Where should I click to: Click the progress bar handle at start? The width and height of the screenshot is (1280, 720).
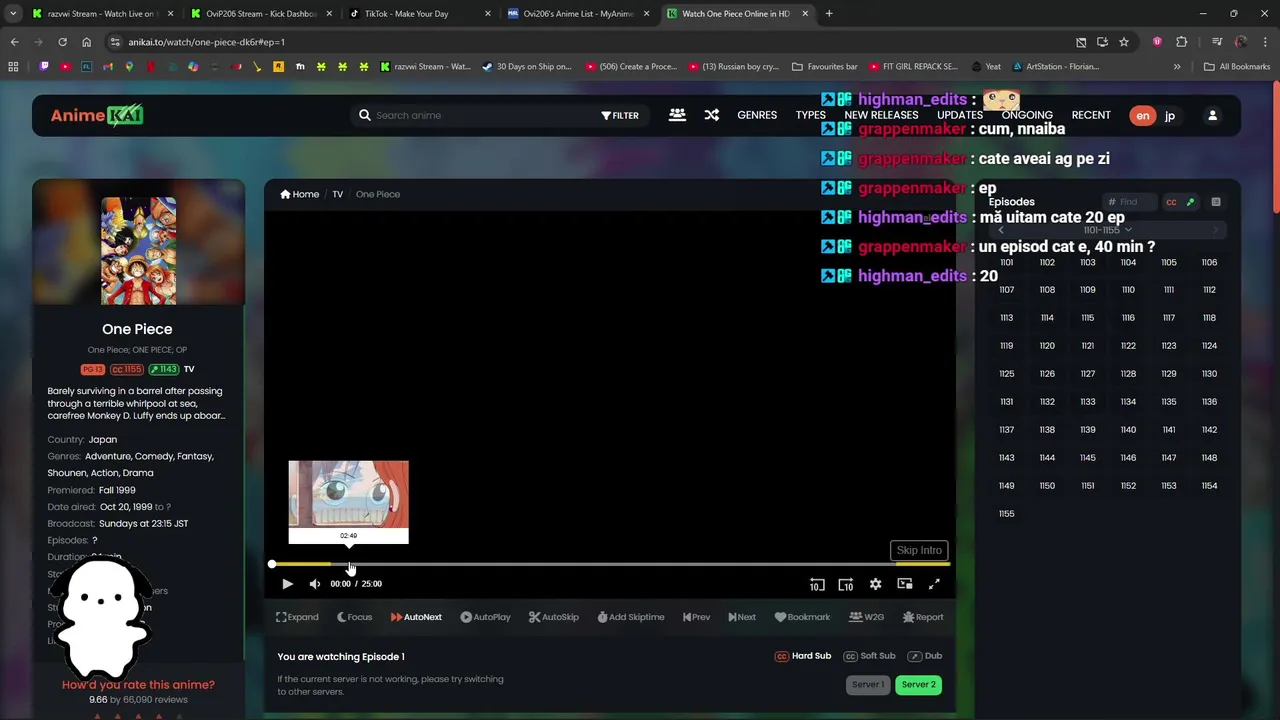coord(272,565)
